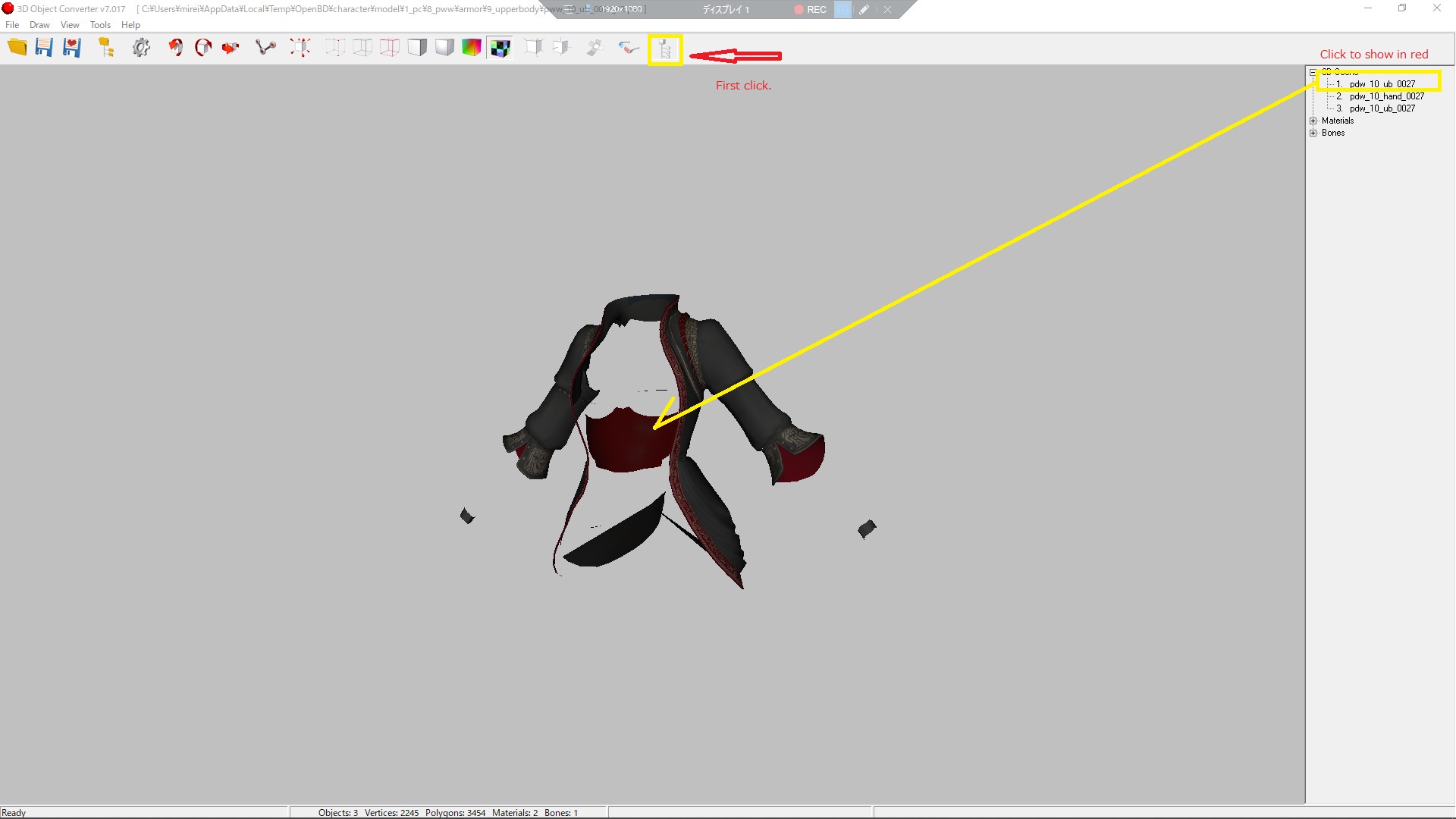
Task: Click the yellow hierarchy tree icon
Action: click(x=106, y=48)
